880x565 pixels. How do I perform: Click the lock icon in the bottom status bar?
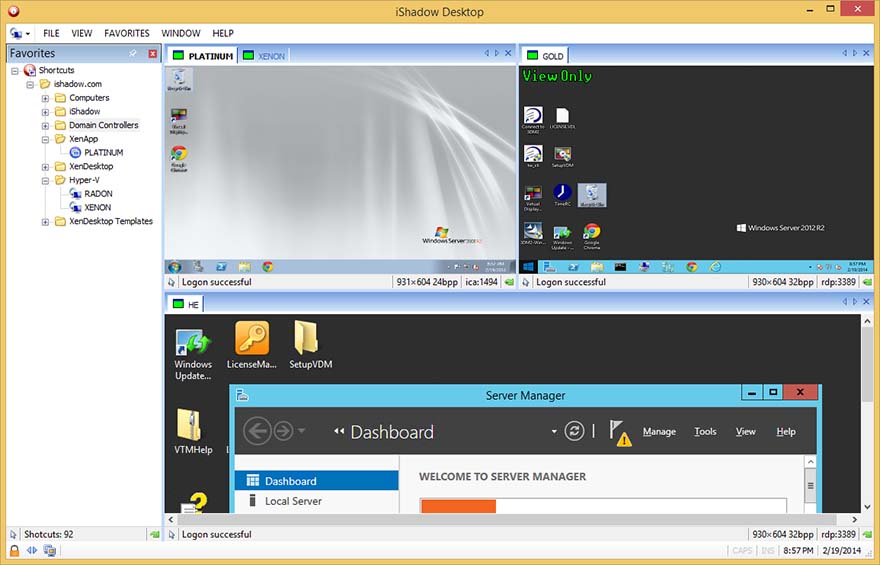click(x=15, y=550)
